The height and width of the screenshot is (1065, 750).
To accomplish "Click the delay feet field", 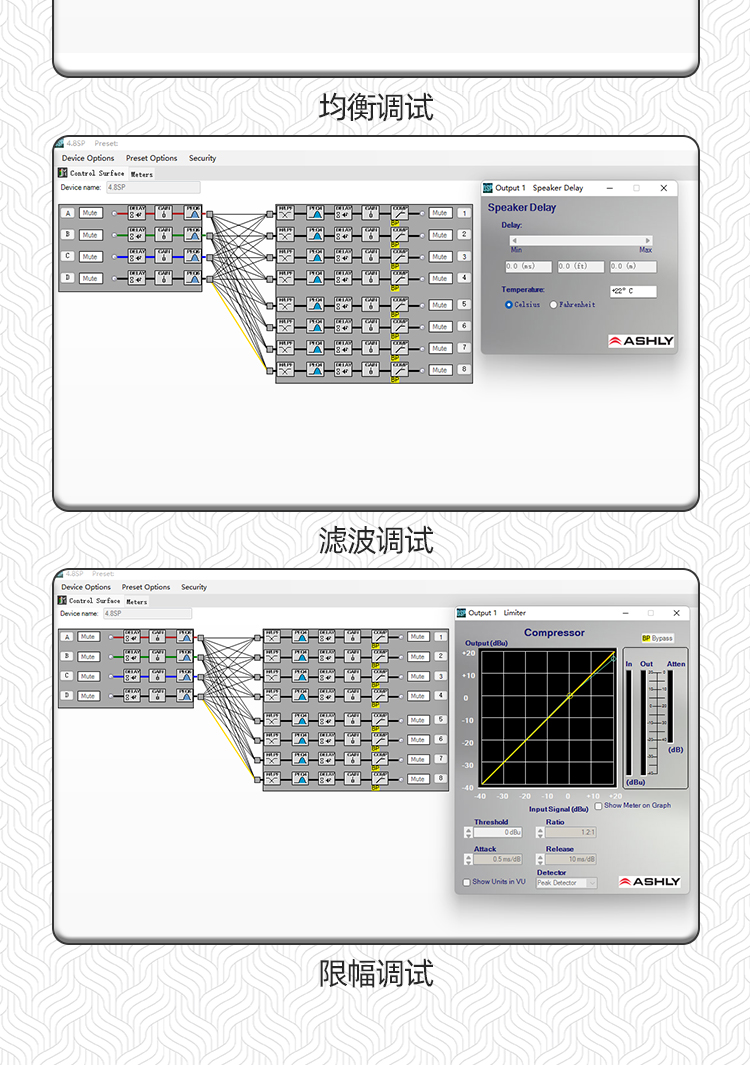I will click(x=581, y=267).
